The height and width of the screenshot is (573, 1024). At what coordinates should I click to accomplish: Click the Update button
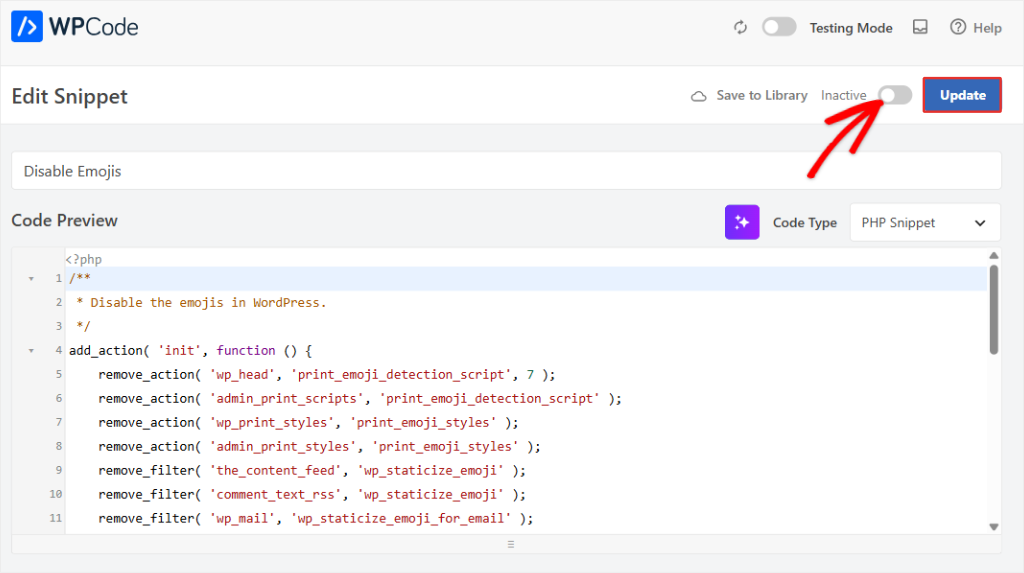tap(962, 95)
